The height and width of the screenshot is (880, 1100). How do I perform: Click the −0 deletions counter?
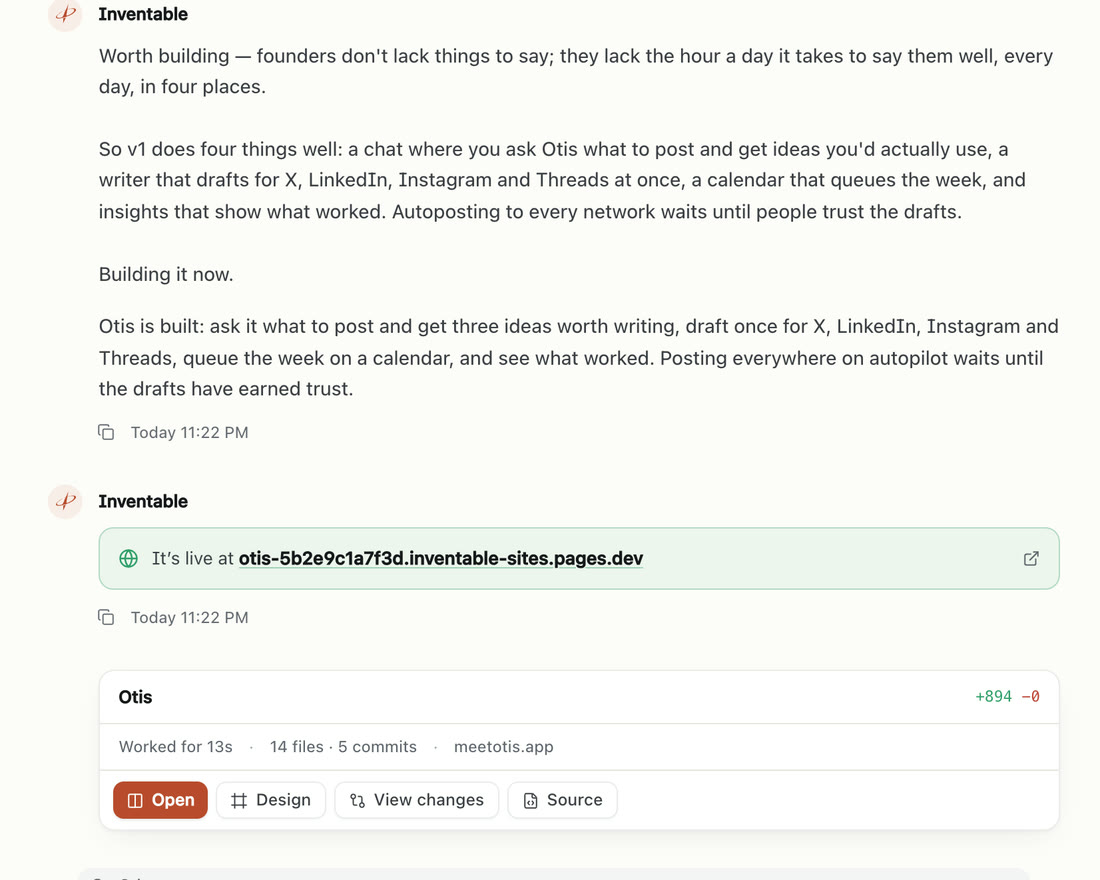1031,697
